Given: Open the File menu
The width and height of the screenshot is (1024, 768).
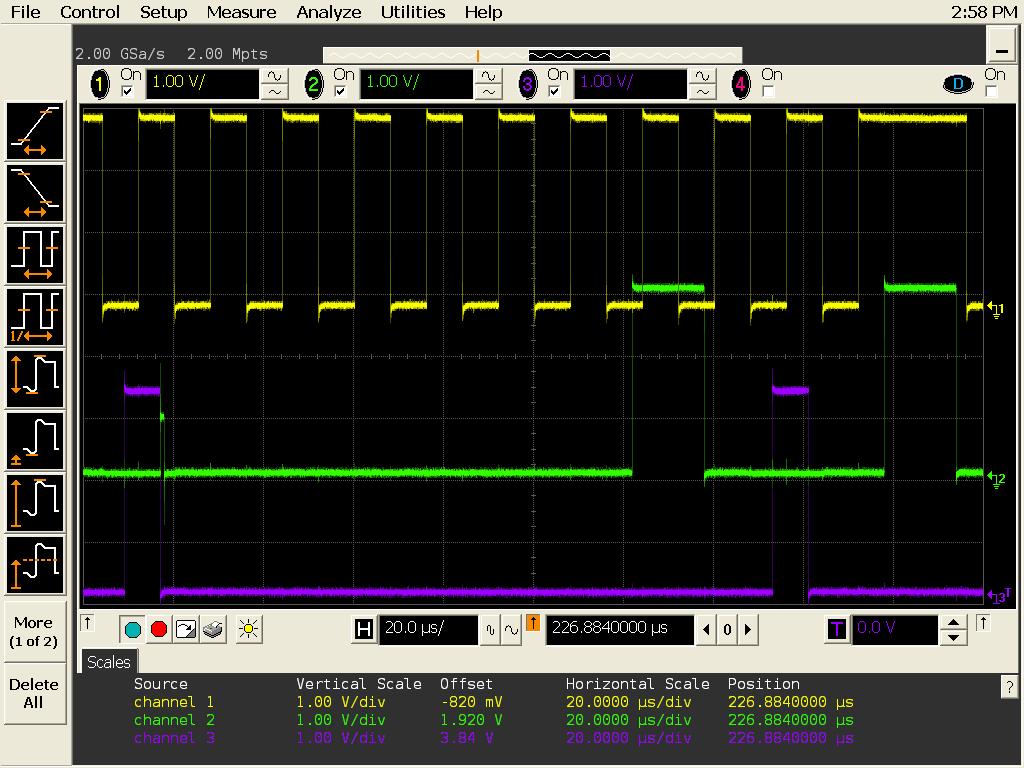Looking at the screenshot, I should 25,12.
